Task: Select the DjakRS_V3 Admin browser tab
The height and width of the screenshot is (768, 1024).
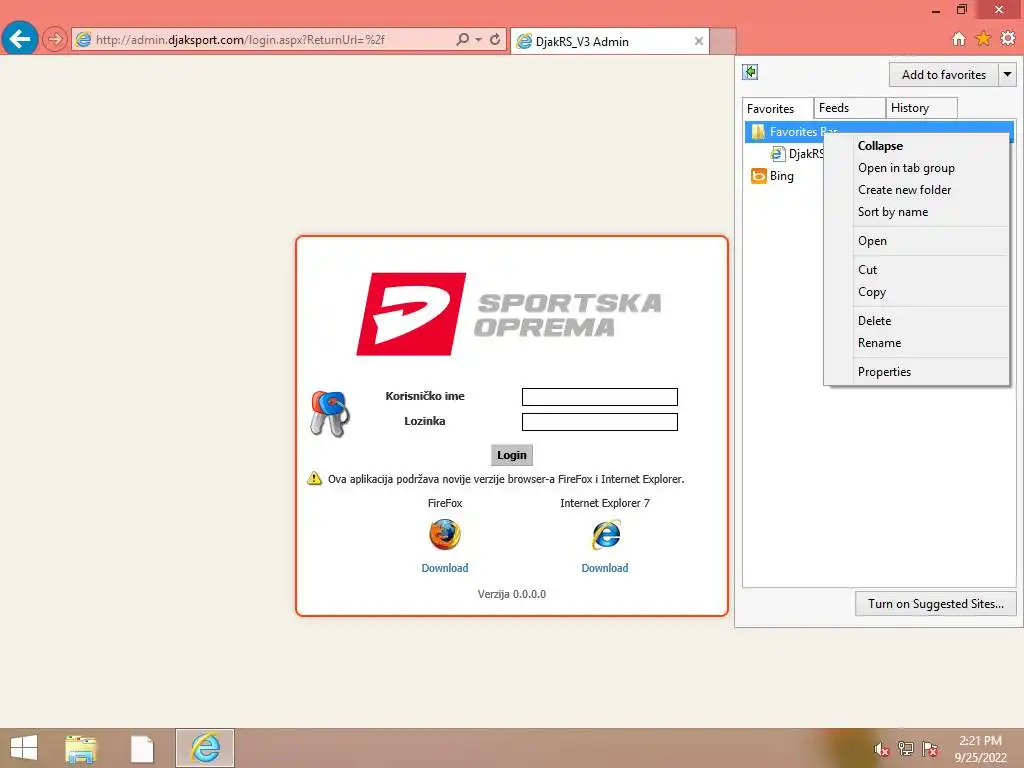Action: [x=610, y=41]
